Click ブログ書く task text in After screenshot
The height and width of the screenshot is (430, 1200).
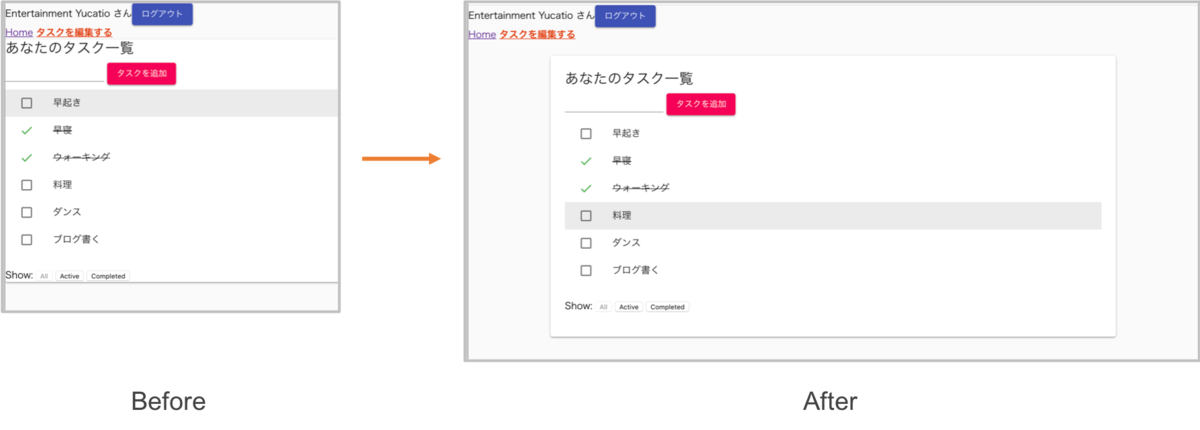point(636,270)
